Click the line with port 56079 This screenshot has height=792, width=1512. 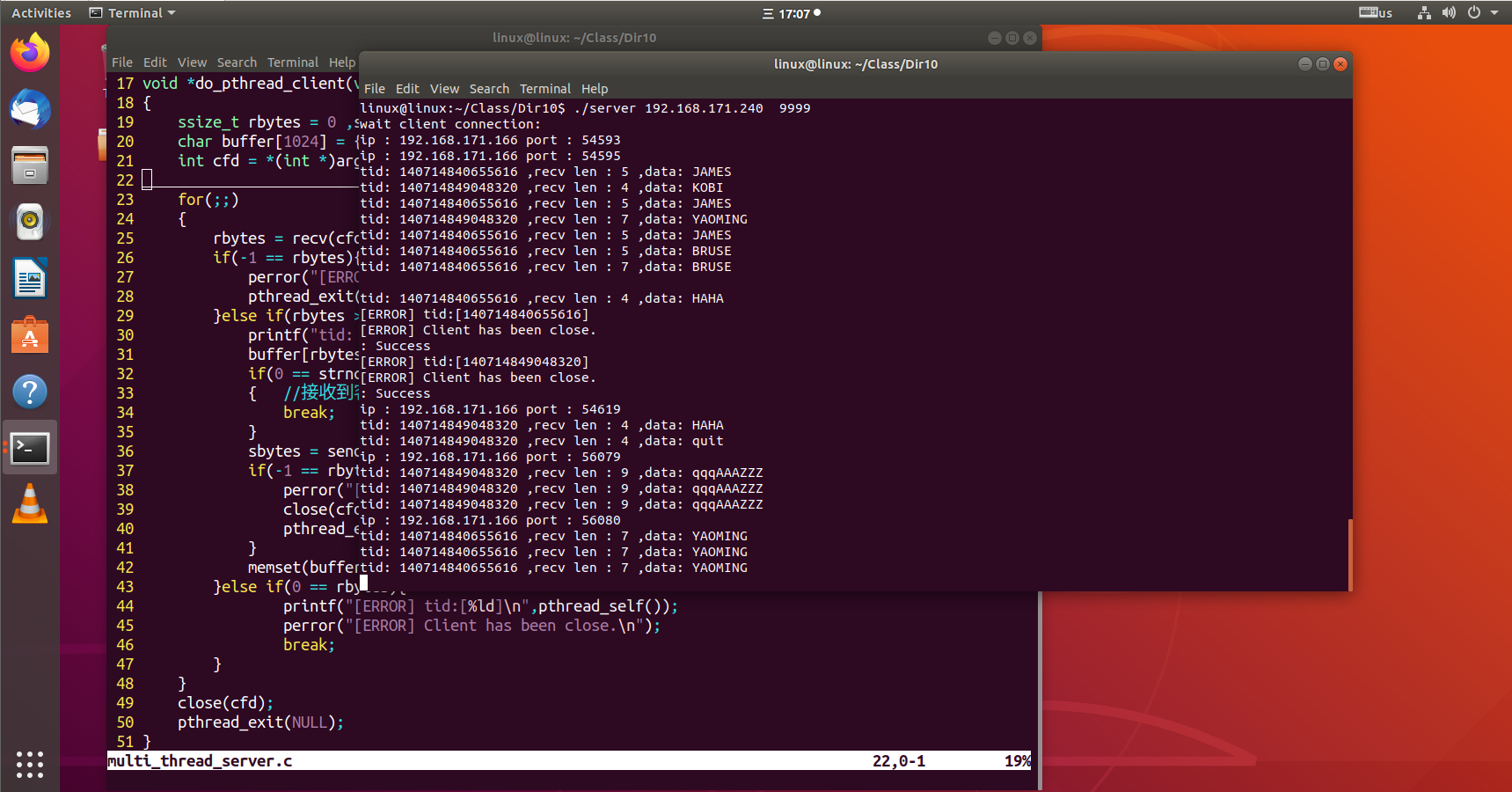490,457
